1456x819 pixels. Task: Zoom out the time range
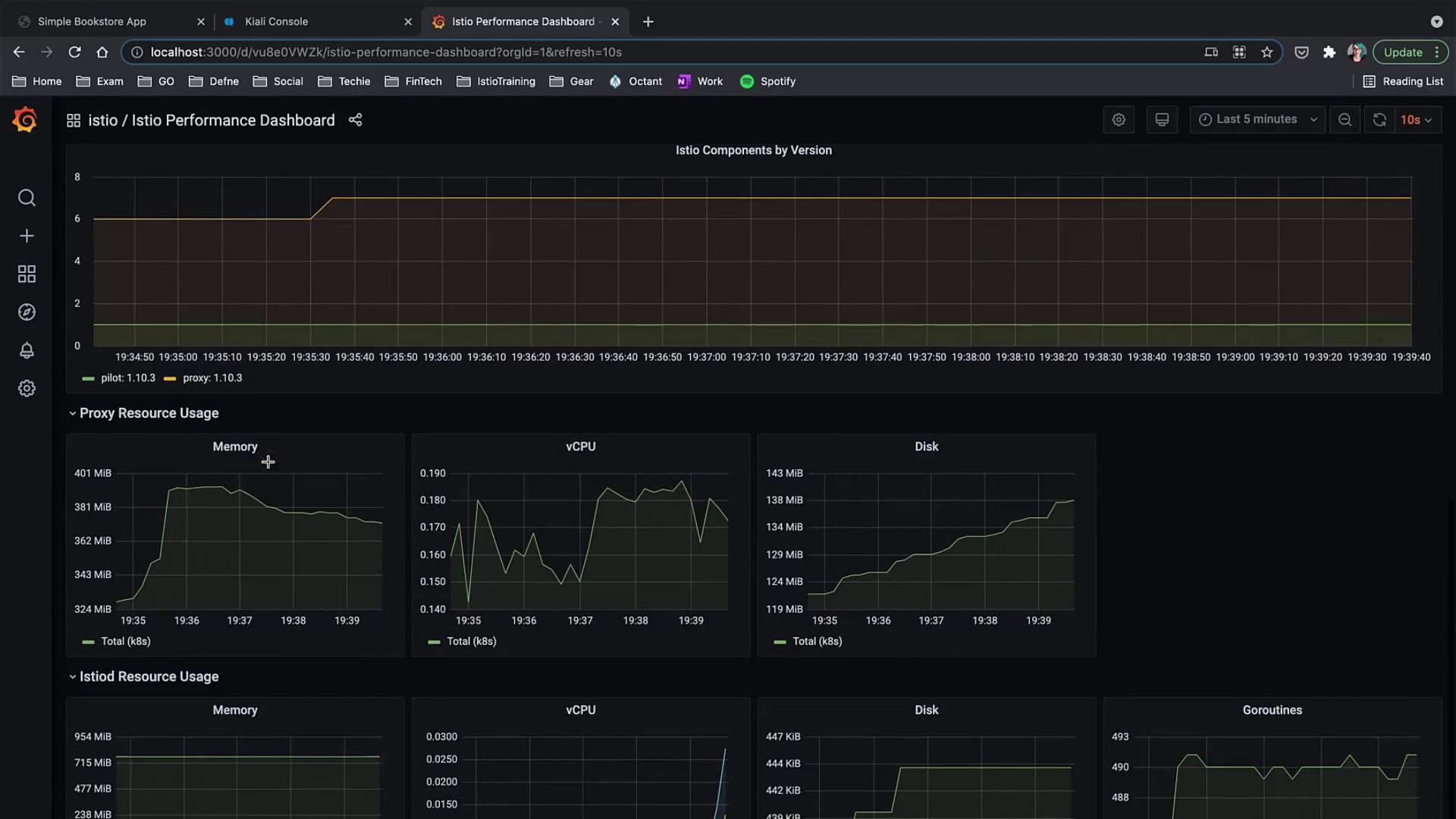[1345, 120]
